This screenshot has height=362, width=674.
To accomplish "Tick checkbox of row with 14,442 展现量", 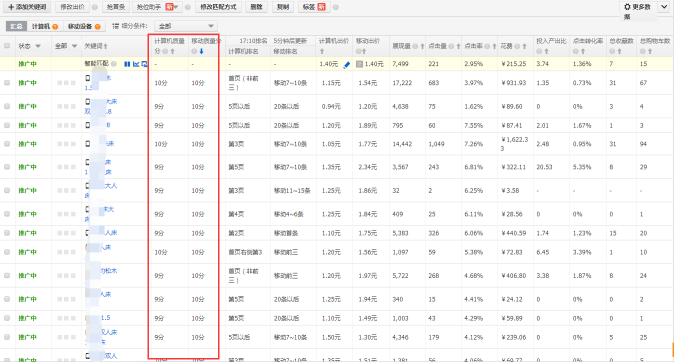I will point(7,144).
